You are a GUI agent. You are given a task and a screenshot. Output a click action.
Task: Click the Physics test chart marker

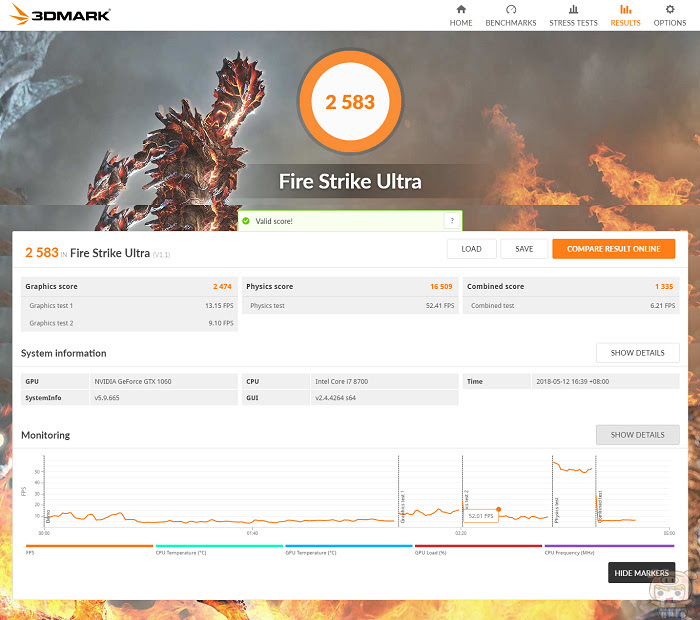click(556, 510)
